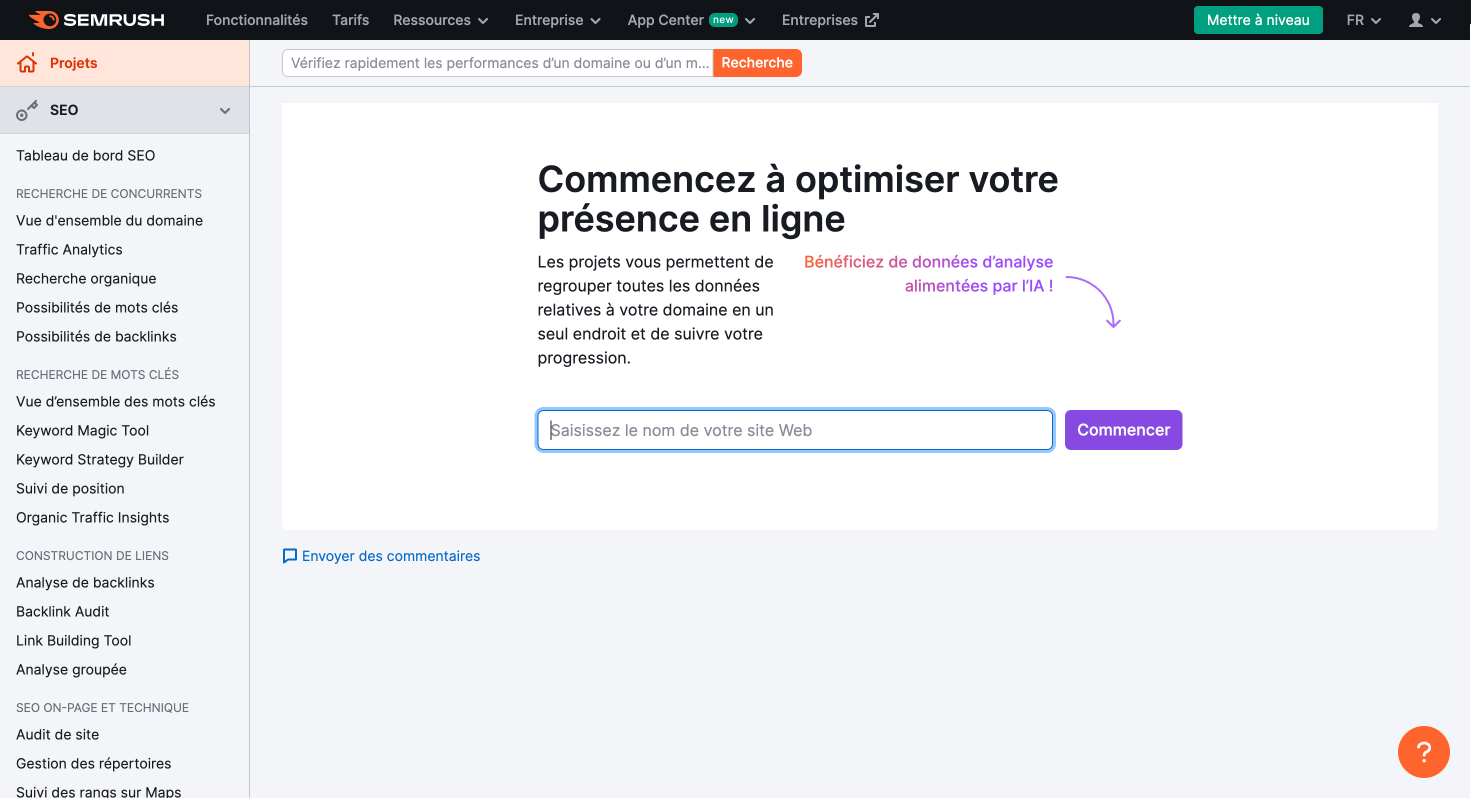Open Vue d'ensemble du domaine
The height and width of the screenshot is (812, 1471).
point(110,221)
